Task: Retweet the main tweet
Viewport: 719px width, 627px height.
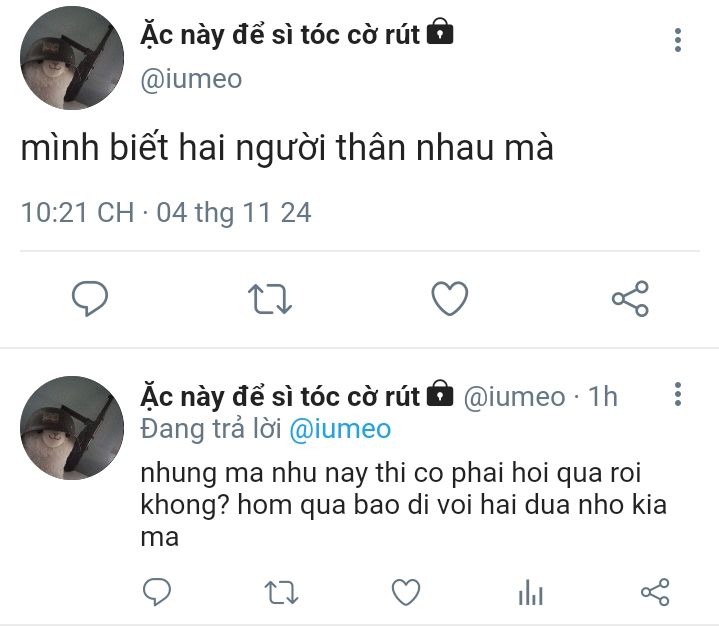Action: 270,299
